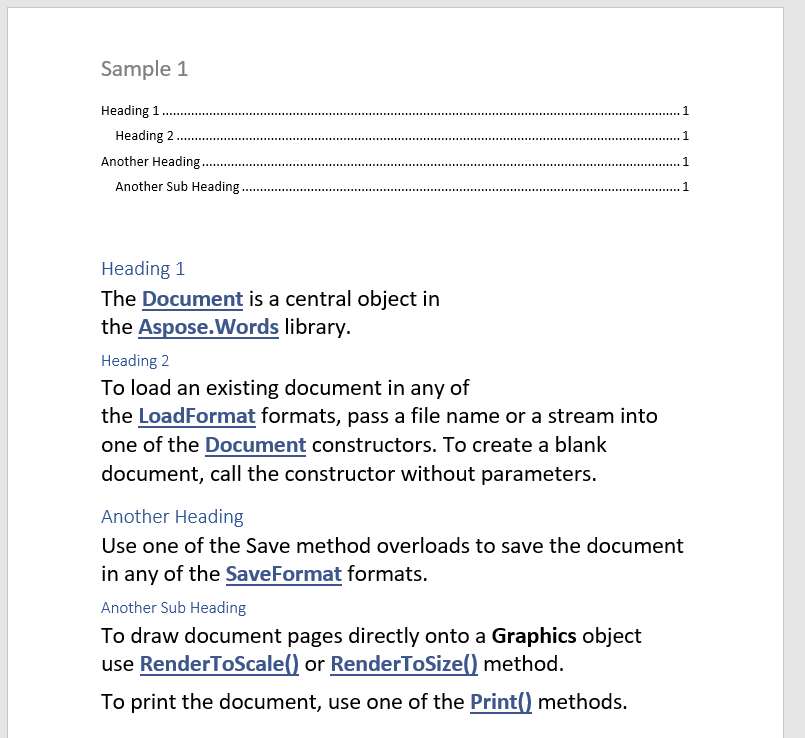This screenshot has height=738, width=805.
Task: Place cursor in blue Another Heading section title
Action: pos(172,517)
